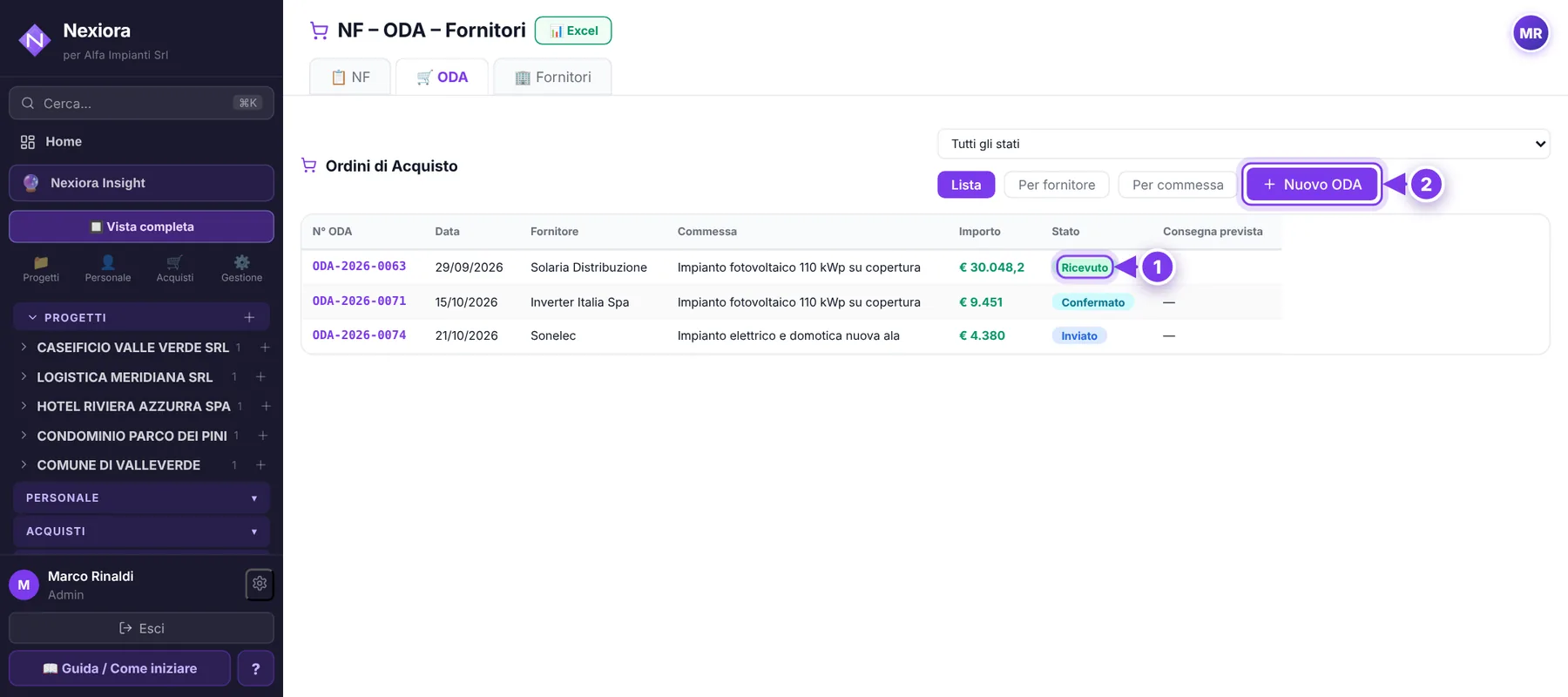1568x697 pixels.
Task: Switch to the NF tab
Action: (x=350, y=77)
